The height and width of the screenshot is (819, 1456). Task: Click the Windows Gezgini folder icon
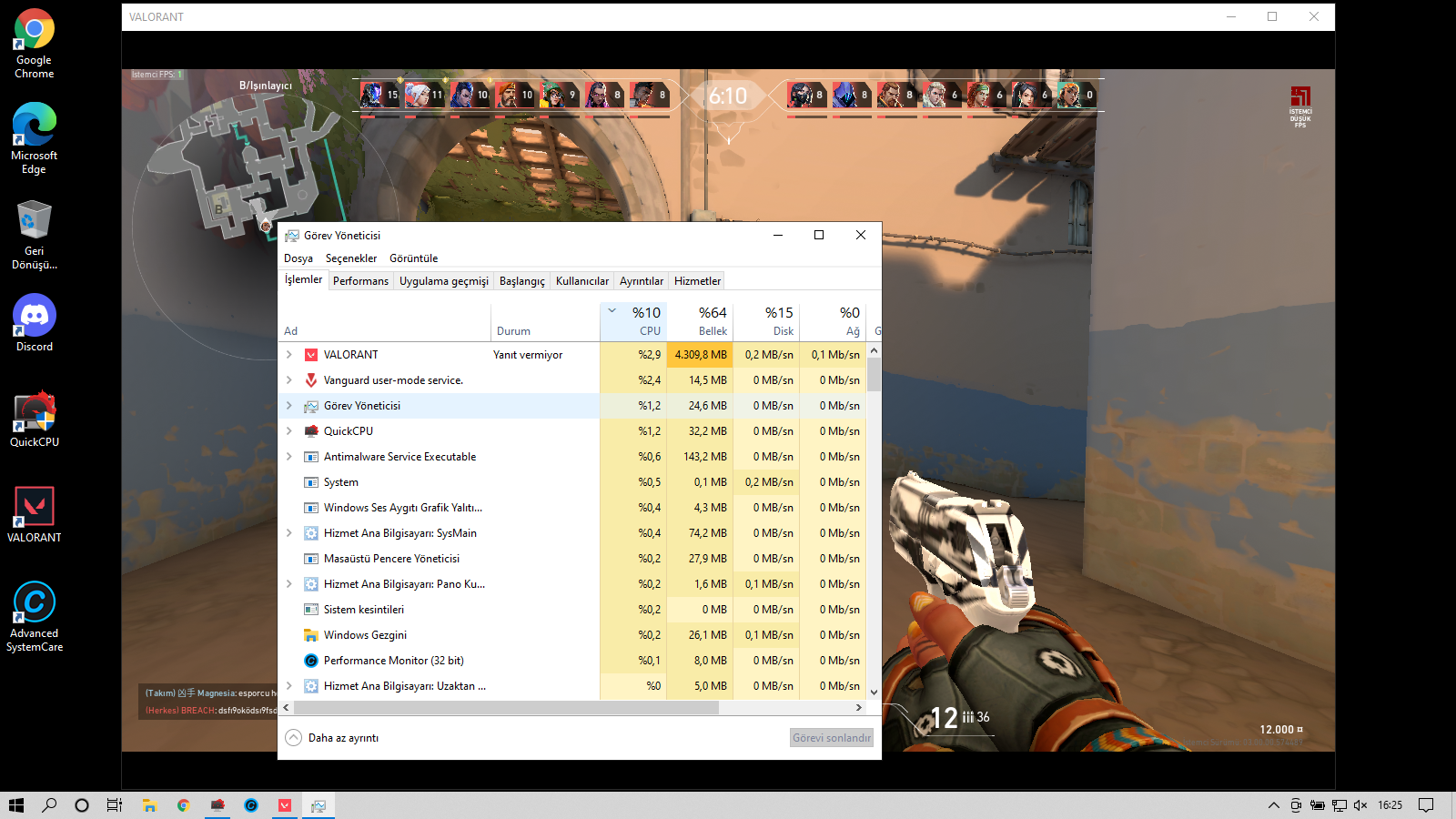click(x=311, y=635)
